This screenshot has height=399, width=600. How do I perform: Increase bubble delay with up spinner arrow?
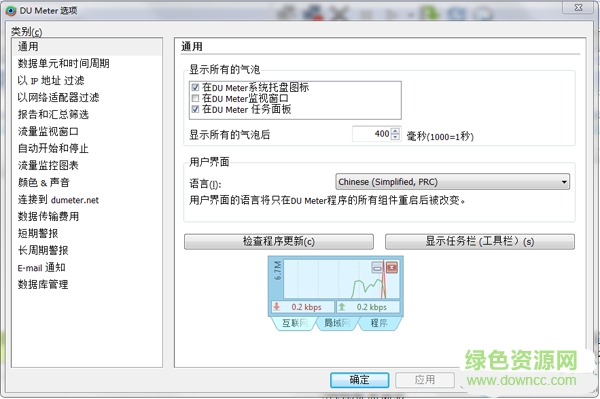[x=396, y=130]
